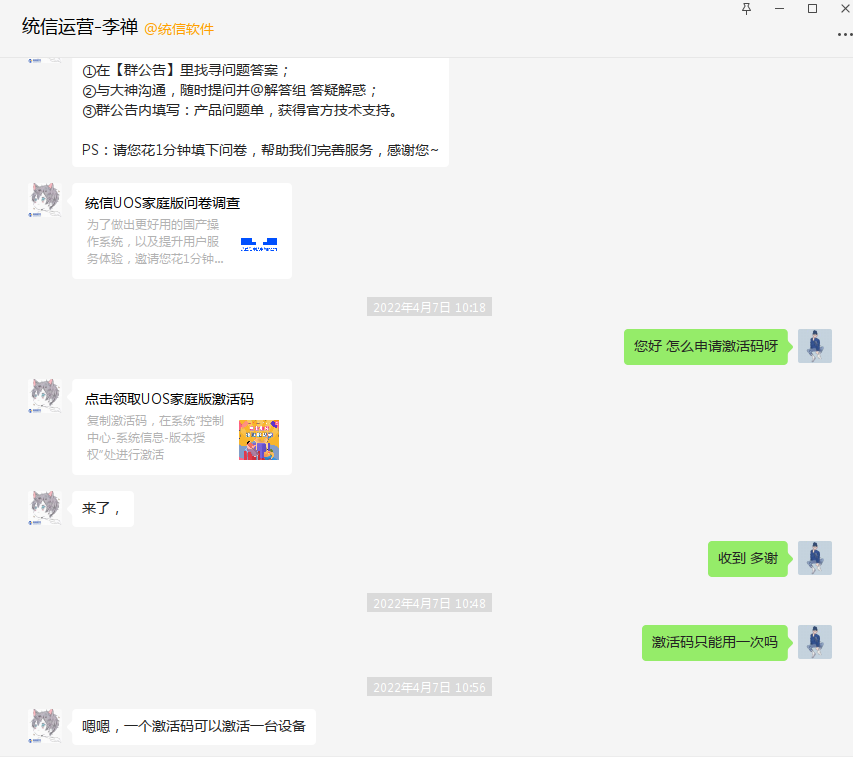This screenshot has width=853, height=757.
Task: Click the line ②与大神沟通，随时提问
Action: click(230, 90)
